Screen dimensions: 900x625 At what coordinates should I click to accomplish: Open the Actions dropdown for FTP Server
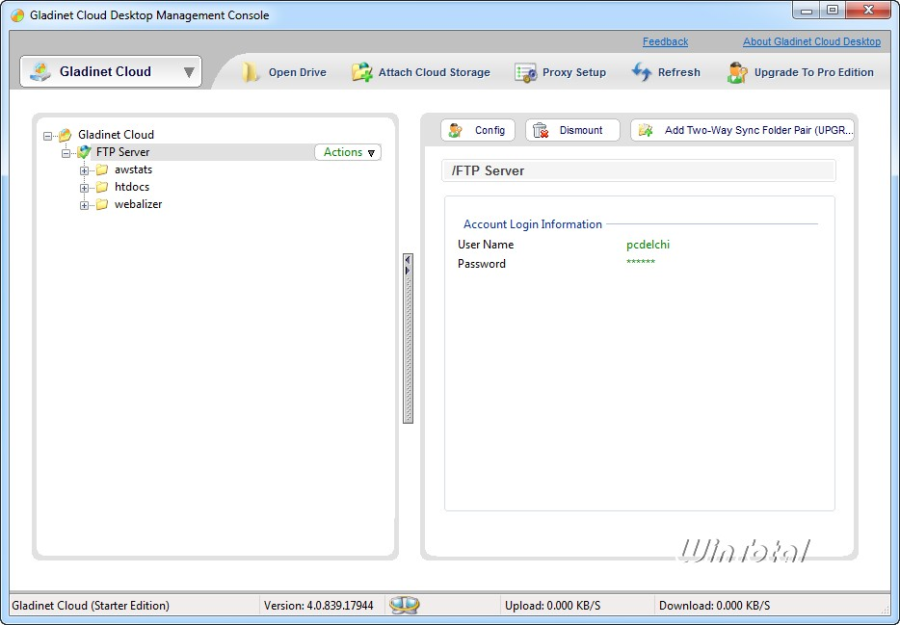coord(346,152)
